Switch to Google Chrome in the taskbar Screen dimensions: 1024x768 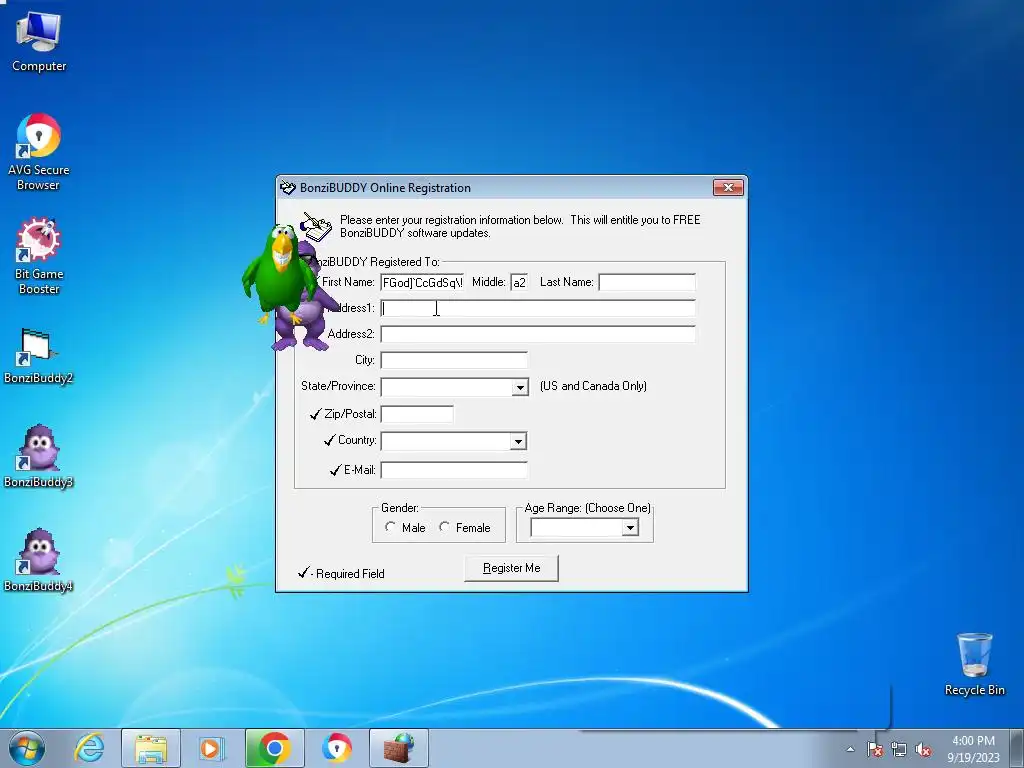coord(274,748)
